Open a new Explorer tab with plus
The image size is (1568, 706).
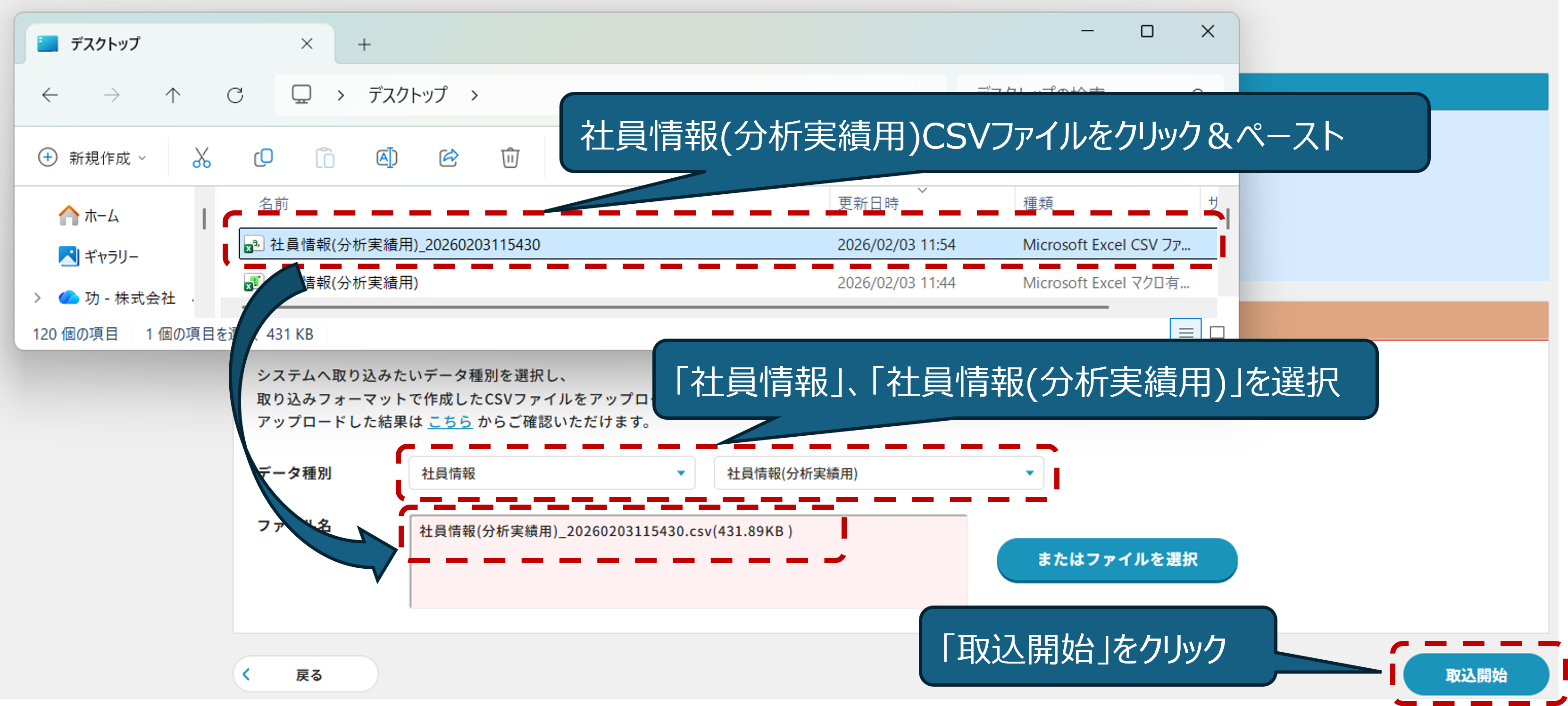(364, 44)
